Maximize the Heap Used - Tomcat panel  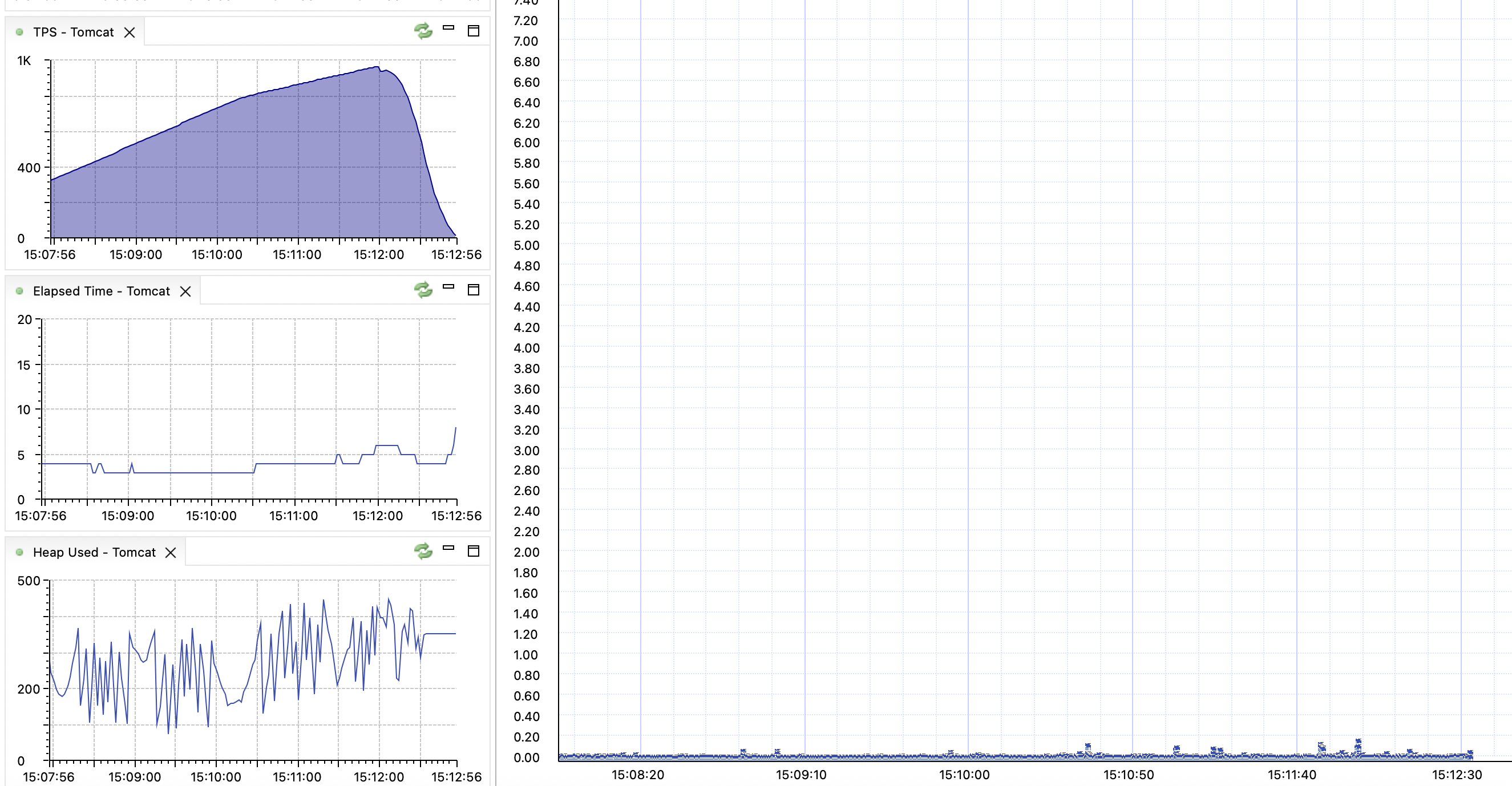(x=473, y=552)
